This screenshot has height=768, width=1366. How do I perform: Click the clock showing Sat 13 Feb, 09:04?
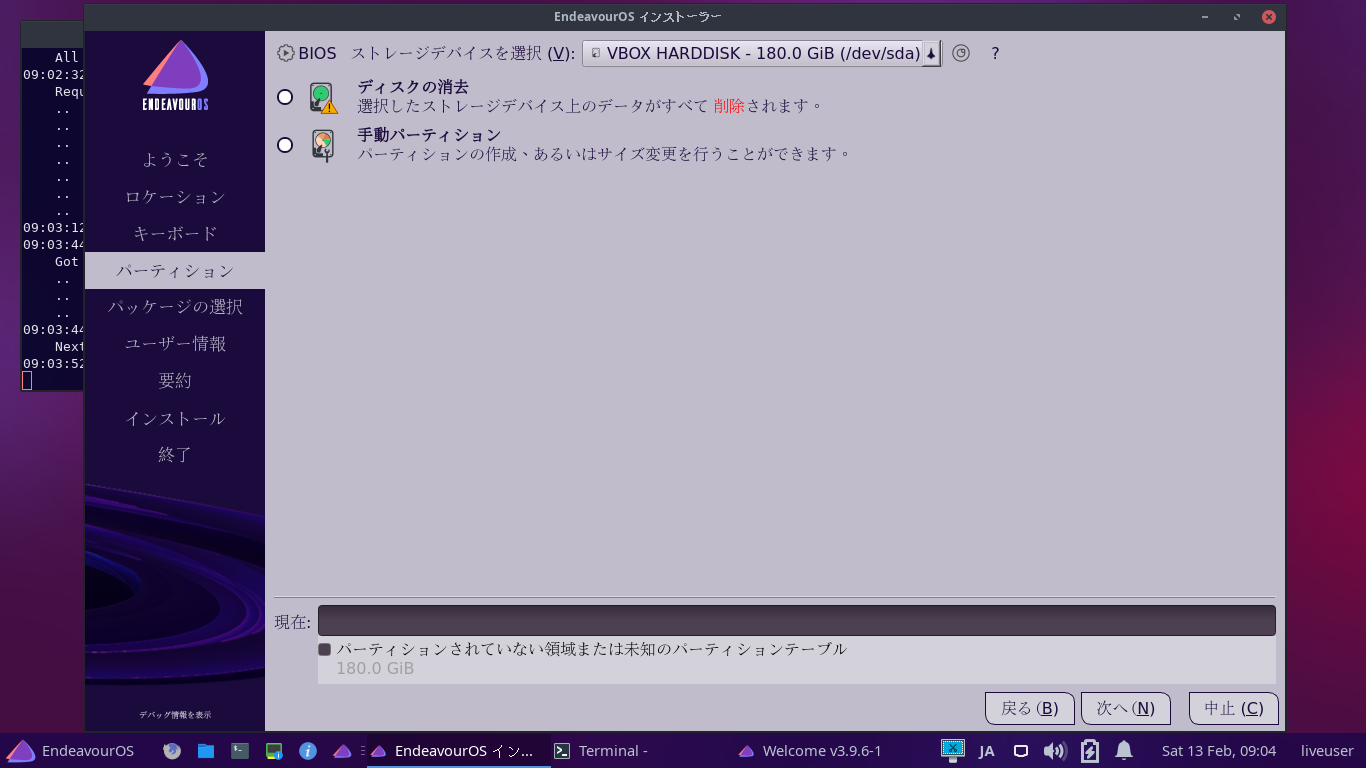tap(1219, 751)
